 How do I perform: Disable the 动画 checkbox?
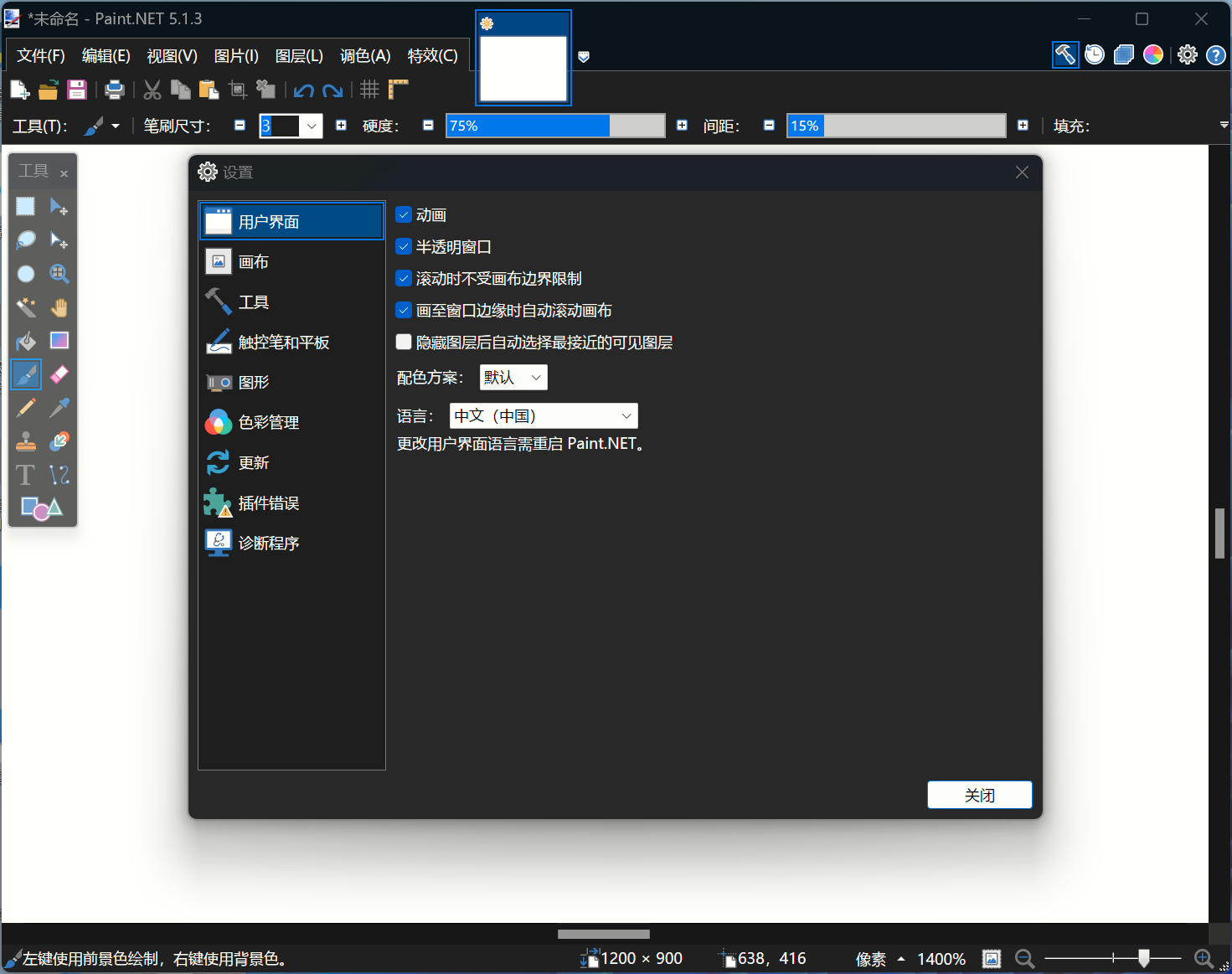404,214
